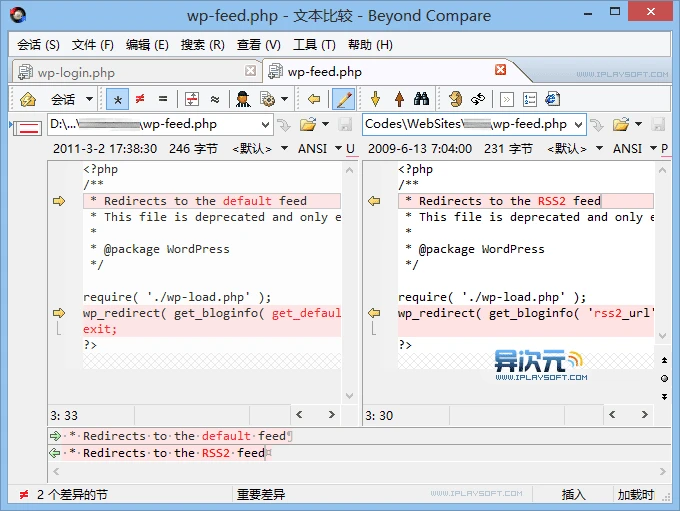Click copy-right arrow beside 'default feed' line
The width and height of the screenshot is (680, 511).
point(59,201)
